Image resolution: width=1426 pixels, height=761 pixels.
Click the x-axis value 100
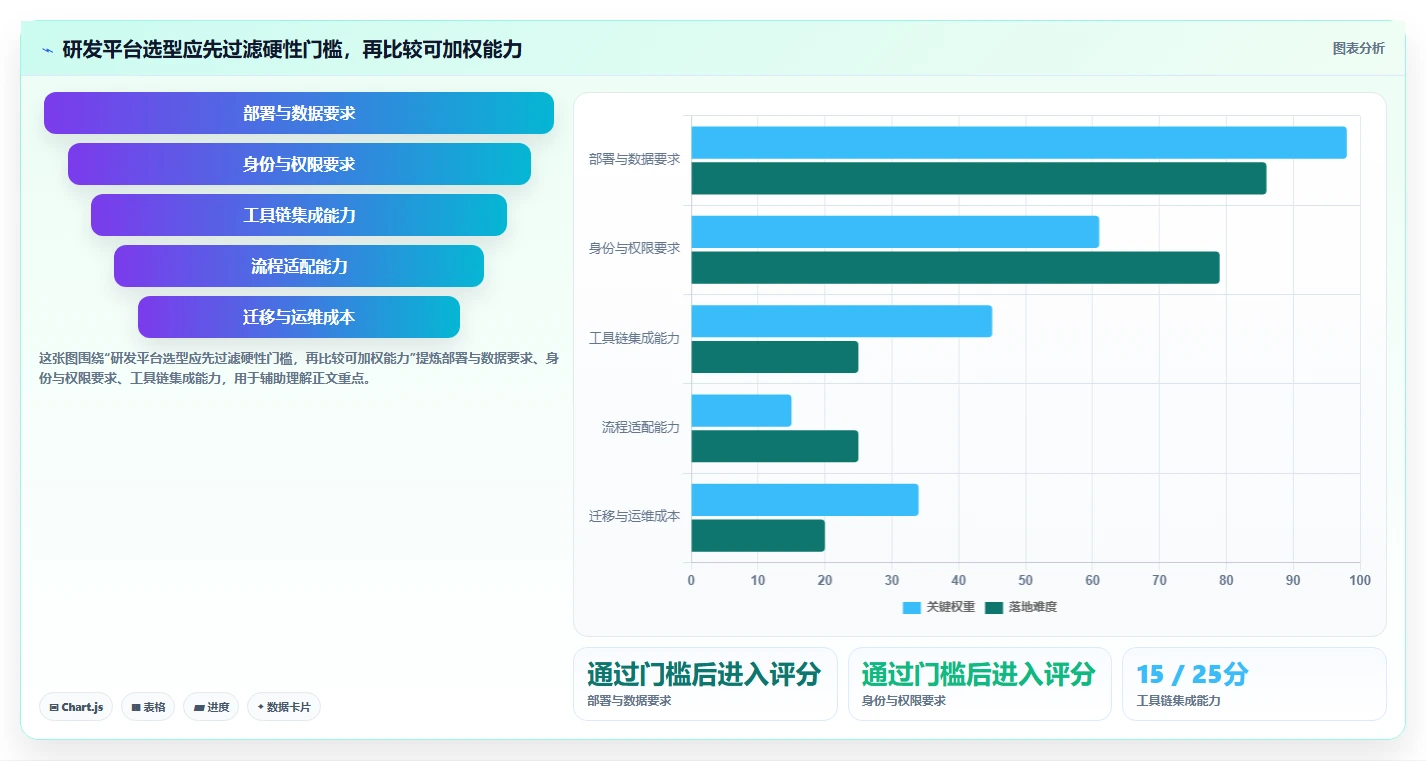click(1360, 580)
